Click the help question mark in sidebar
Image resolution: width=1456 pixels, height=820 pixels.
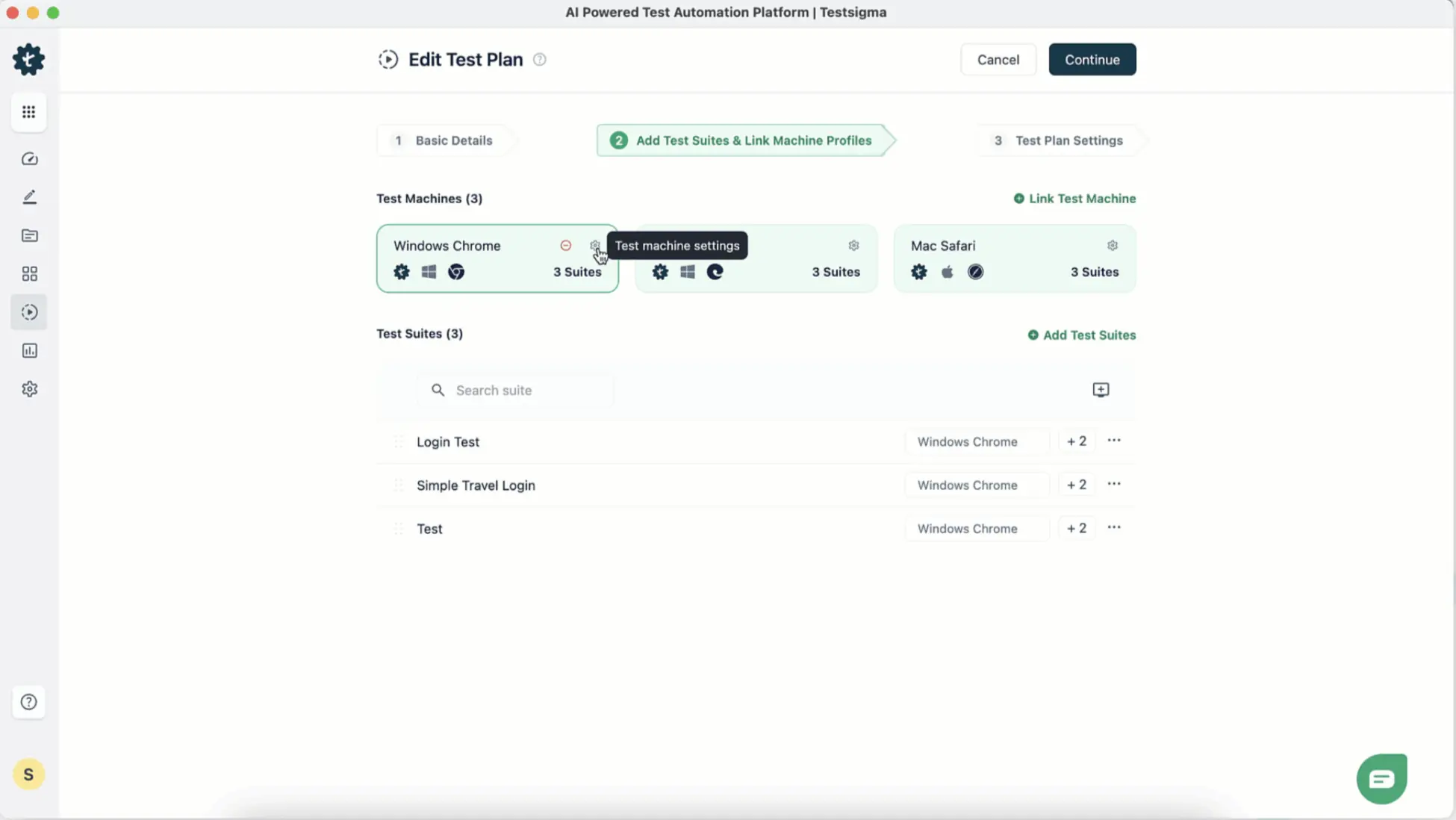(29, 702)
